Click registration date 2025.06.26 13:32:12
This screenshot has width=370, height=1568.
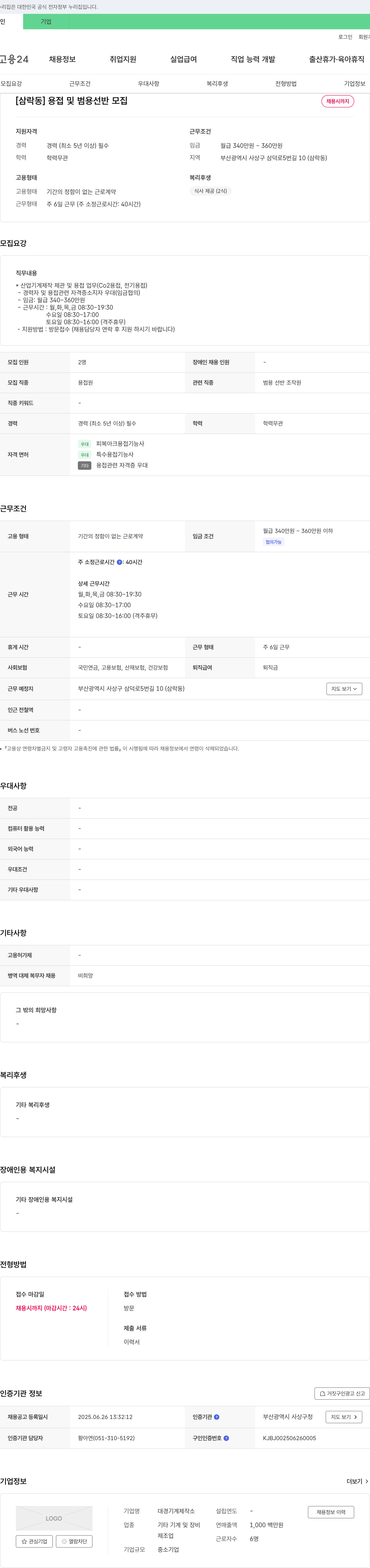[105, 1417]
